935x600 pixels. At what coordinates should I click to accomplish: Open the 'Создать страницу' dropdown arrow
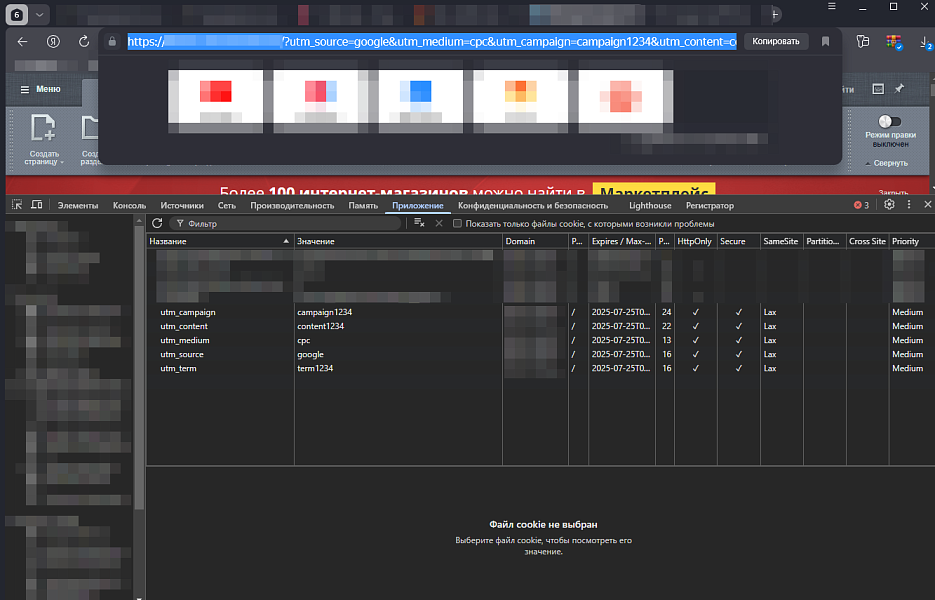pyautogui.click(x=62, y=162)
